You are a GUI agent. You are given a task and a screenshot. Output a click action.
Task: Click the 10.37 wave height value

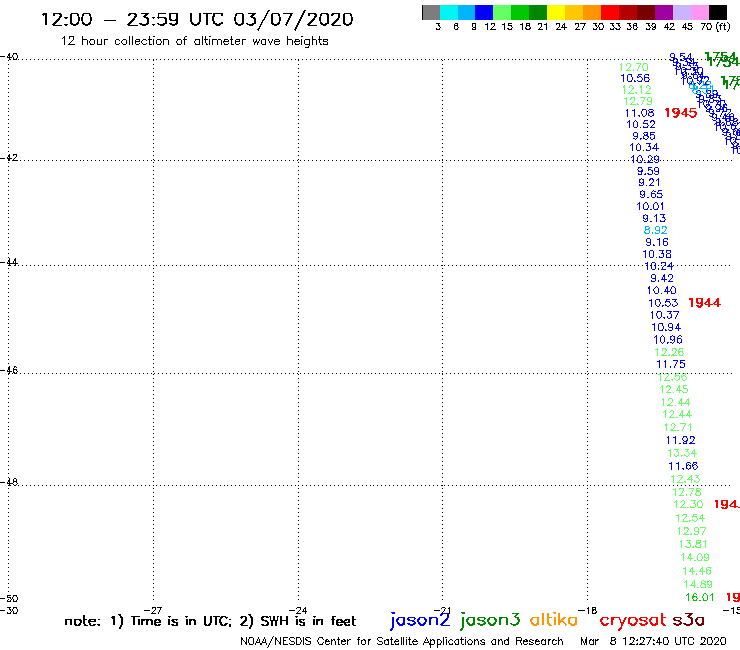click(664, 315)
